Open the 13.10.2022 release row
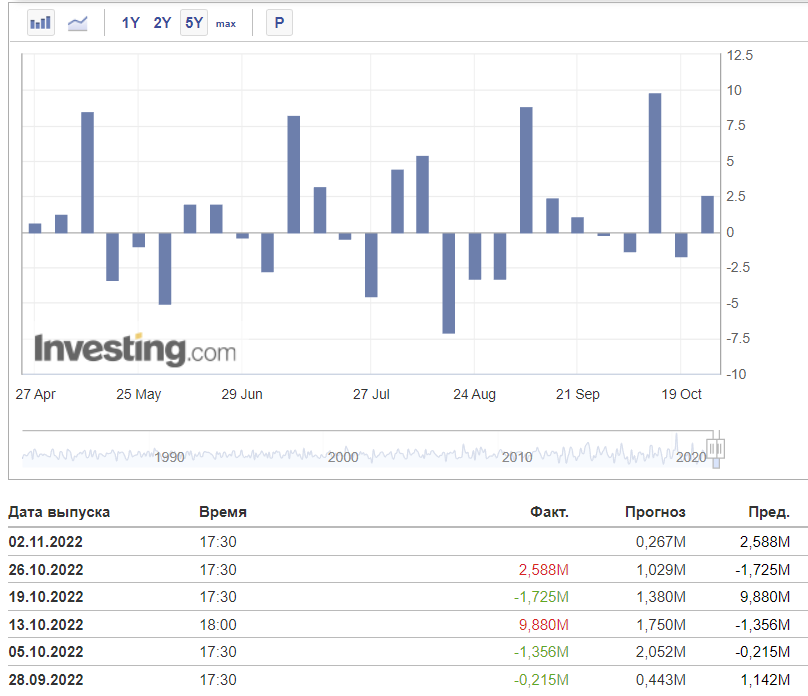The image size is (808, 696). coord(408,624)
